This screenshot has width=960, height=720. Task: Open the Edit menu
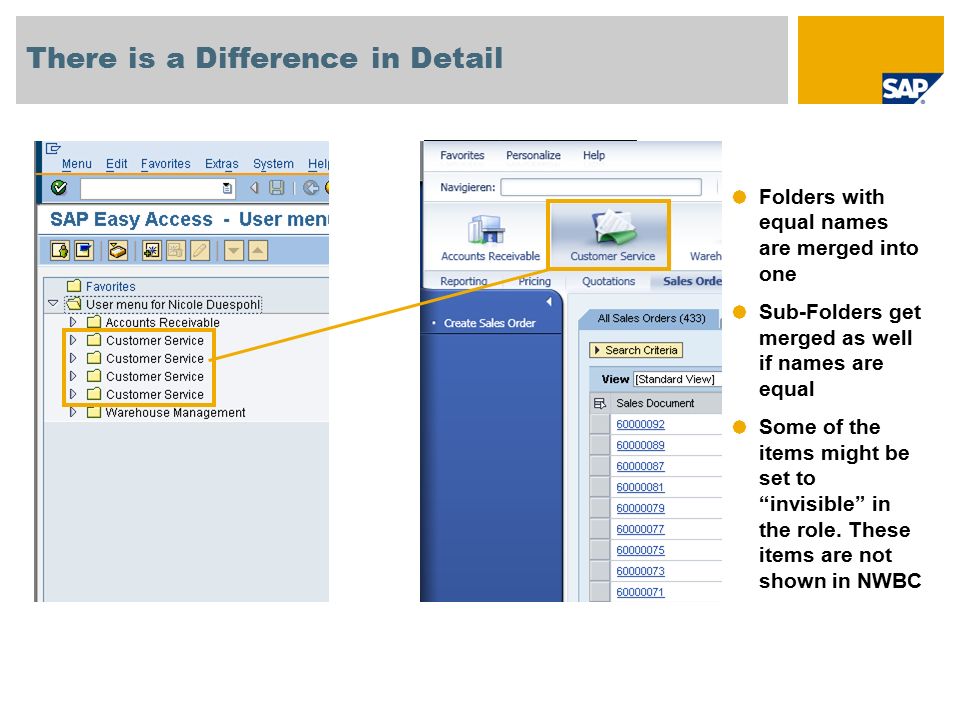pyautogui.click(x=116, y=164)
